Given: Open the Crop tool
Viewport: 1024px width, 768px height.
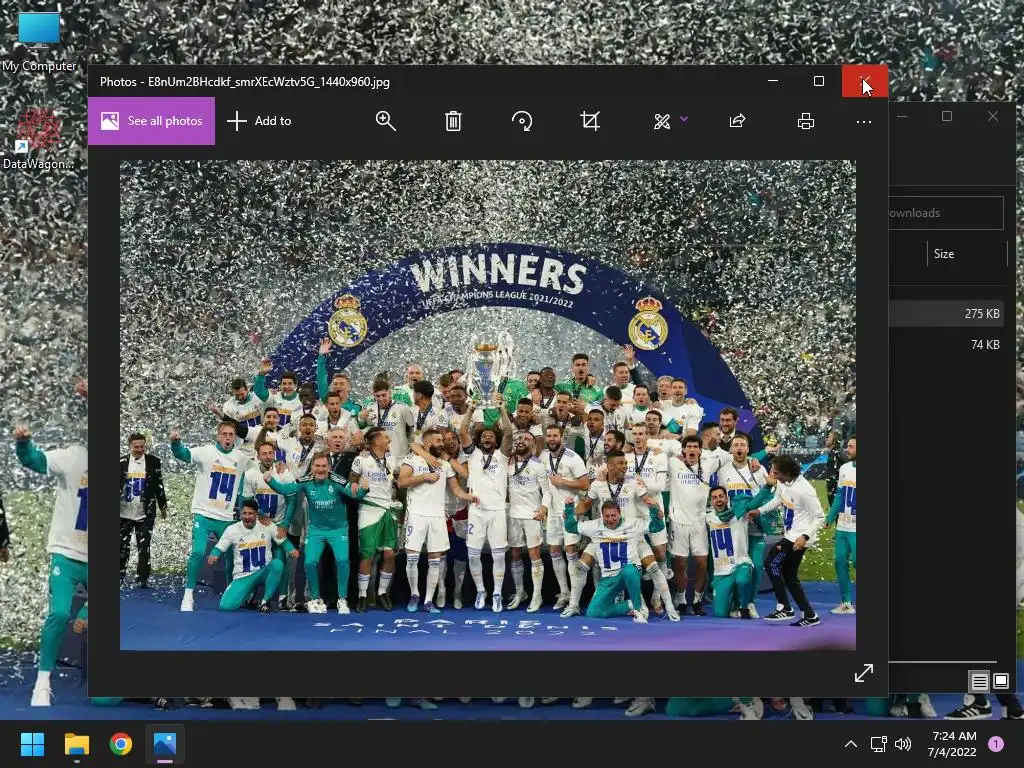Looking at the screenshot, I should pos(590,121).
